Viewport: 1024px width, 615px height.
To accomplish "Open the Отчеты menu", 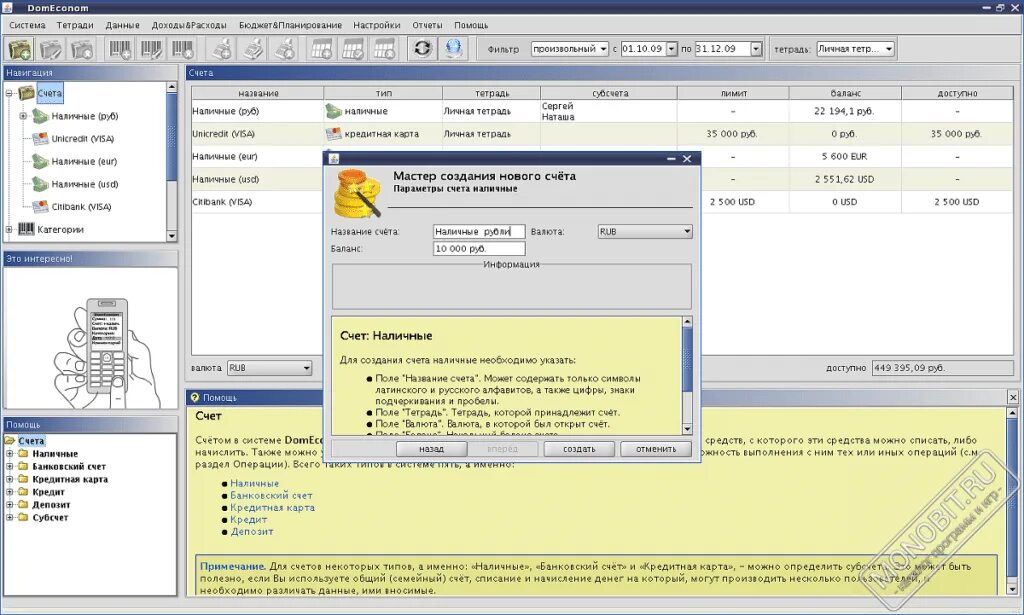I will pos(427,25).
